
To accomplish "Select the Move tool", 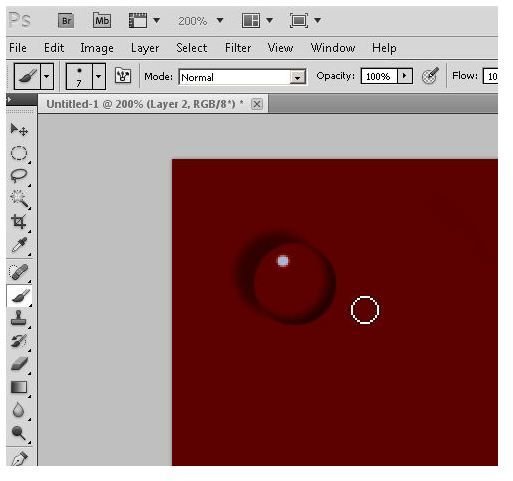I will pos(19,129).
